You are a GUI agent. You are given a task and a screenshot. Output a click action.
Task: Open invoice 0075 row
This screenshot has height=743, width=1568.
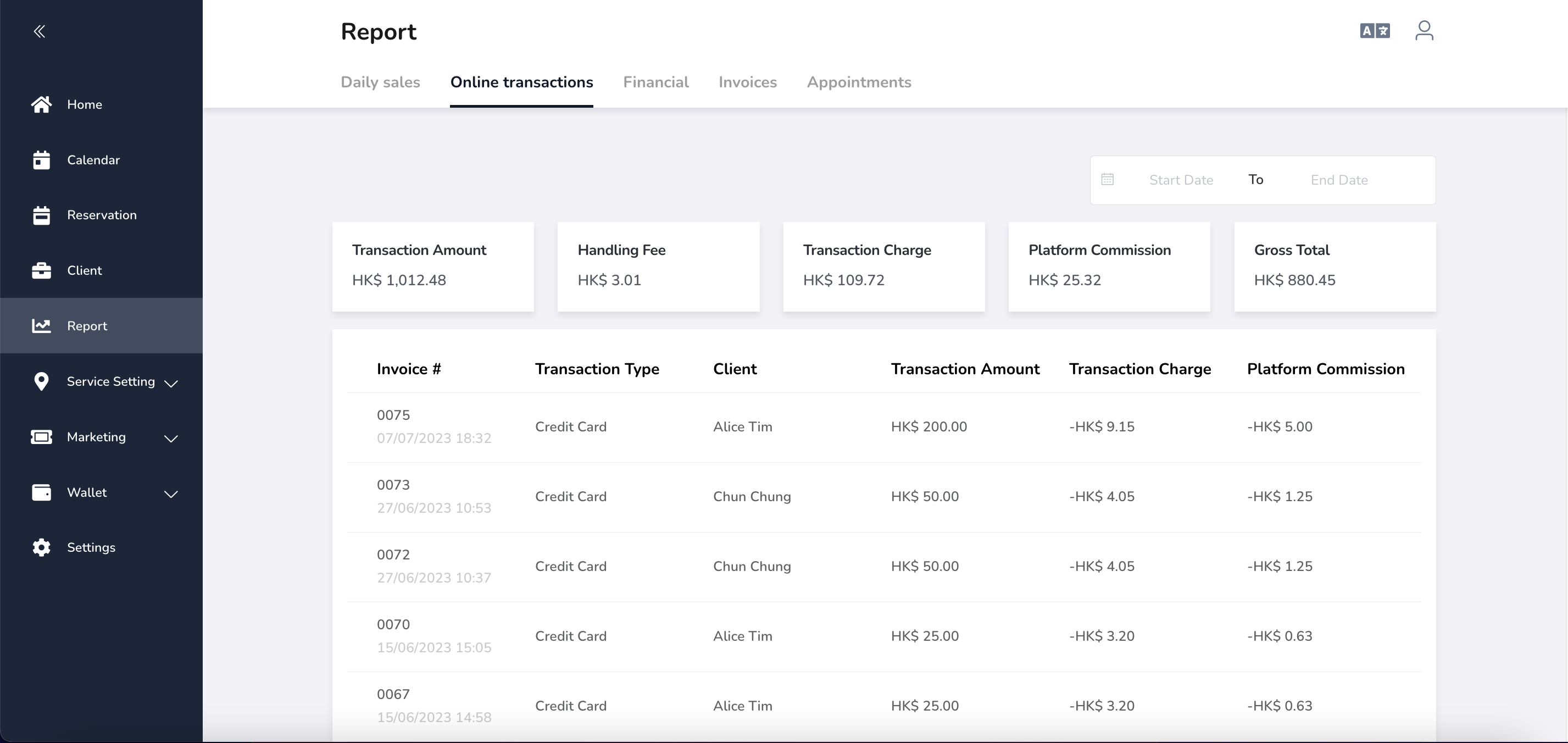[x=393, y=415]
